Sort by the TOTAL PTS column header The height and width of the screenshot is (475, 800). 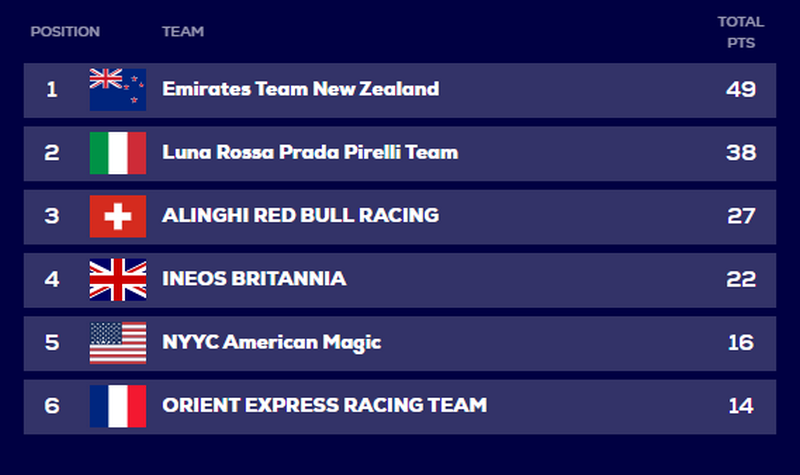(741, 32)
